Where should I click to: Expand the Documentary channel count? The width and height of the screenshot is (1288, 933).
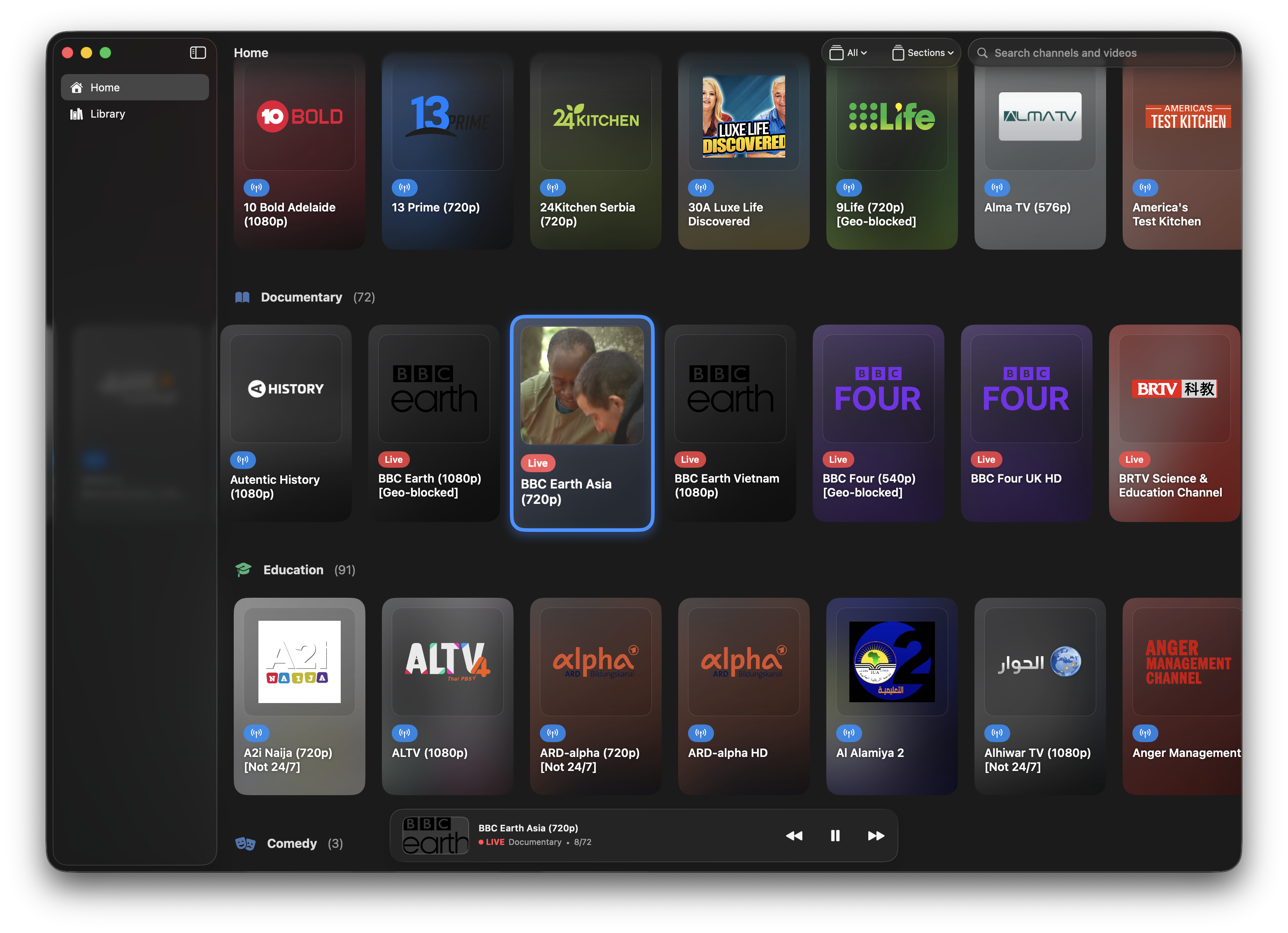coord(365,297)
